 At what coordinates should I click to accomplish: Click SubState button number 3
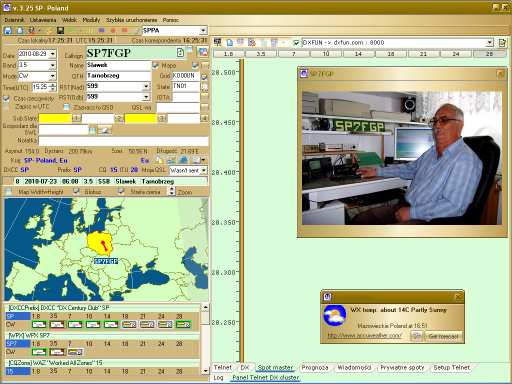pyautogui.click(x=162, y=118)
